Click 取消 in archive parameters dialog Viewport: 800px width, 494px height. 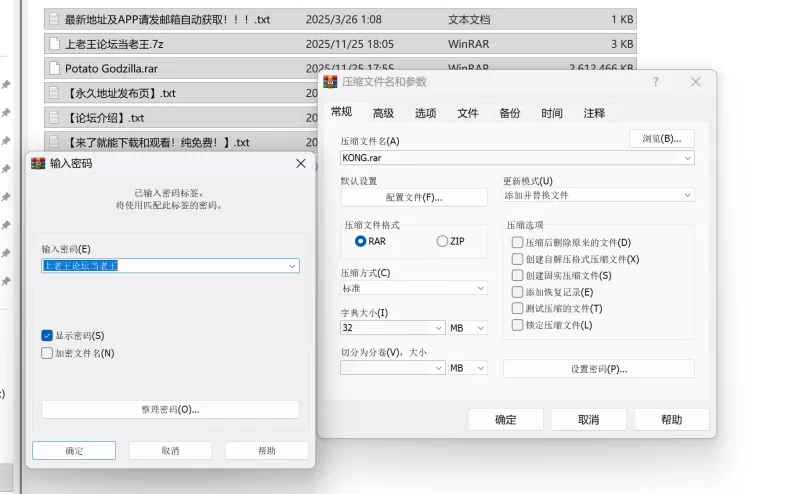point(588,419)
